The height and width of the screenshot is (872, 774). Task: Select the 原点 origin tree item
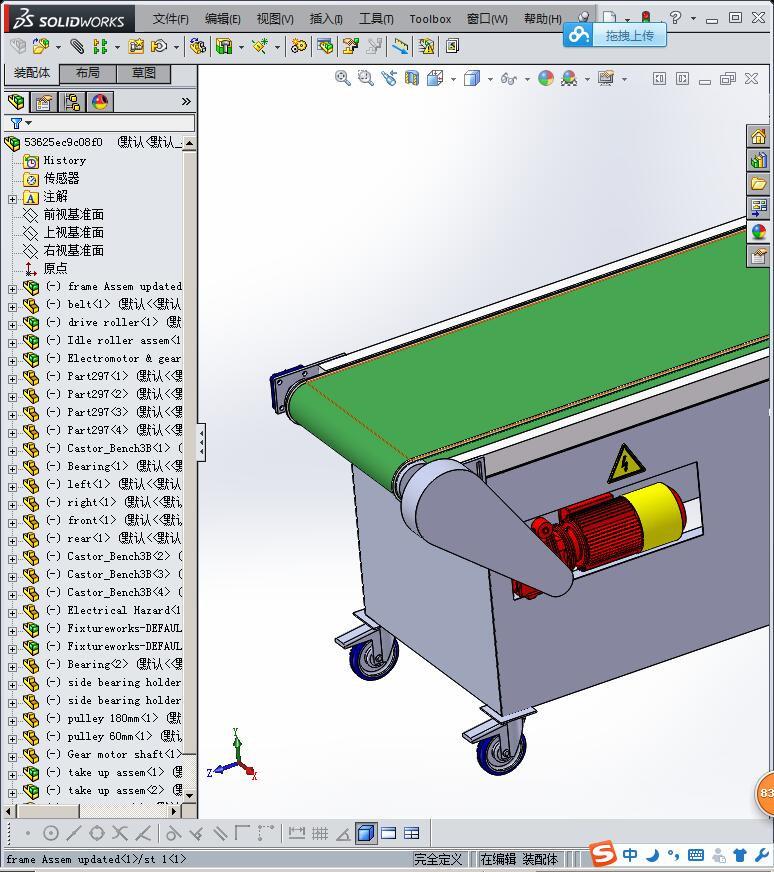click(x=56, y=268)
